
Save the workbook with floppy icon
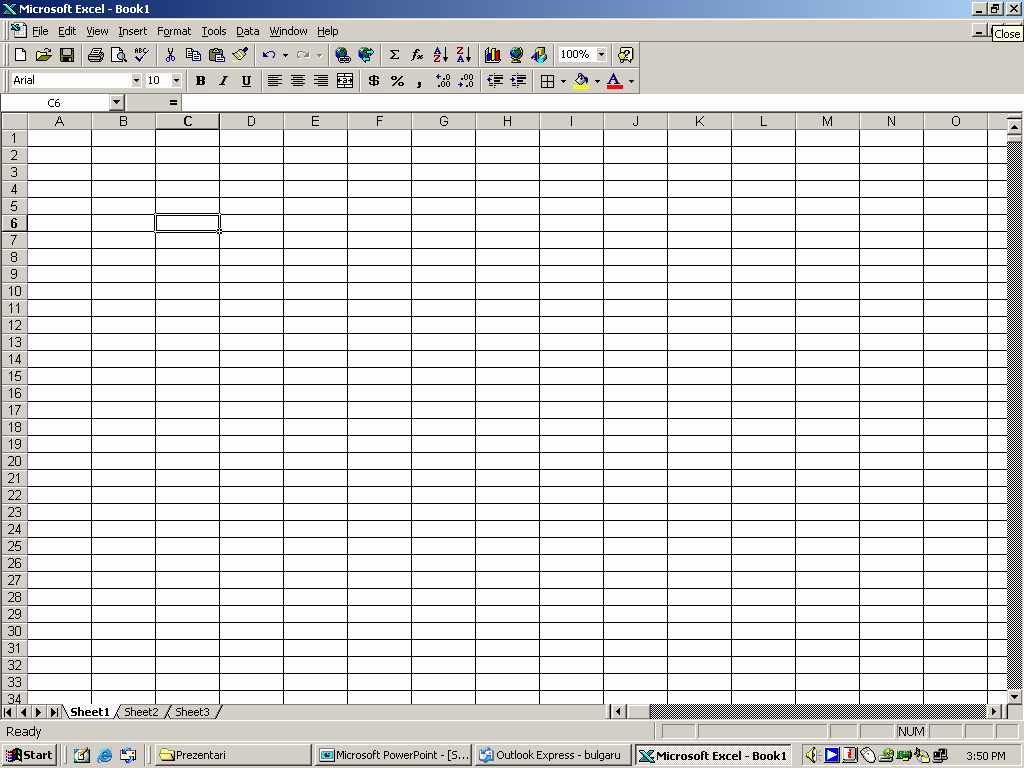coord(67,55)
